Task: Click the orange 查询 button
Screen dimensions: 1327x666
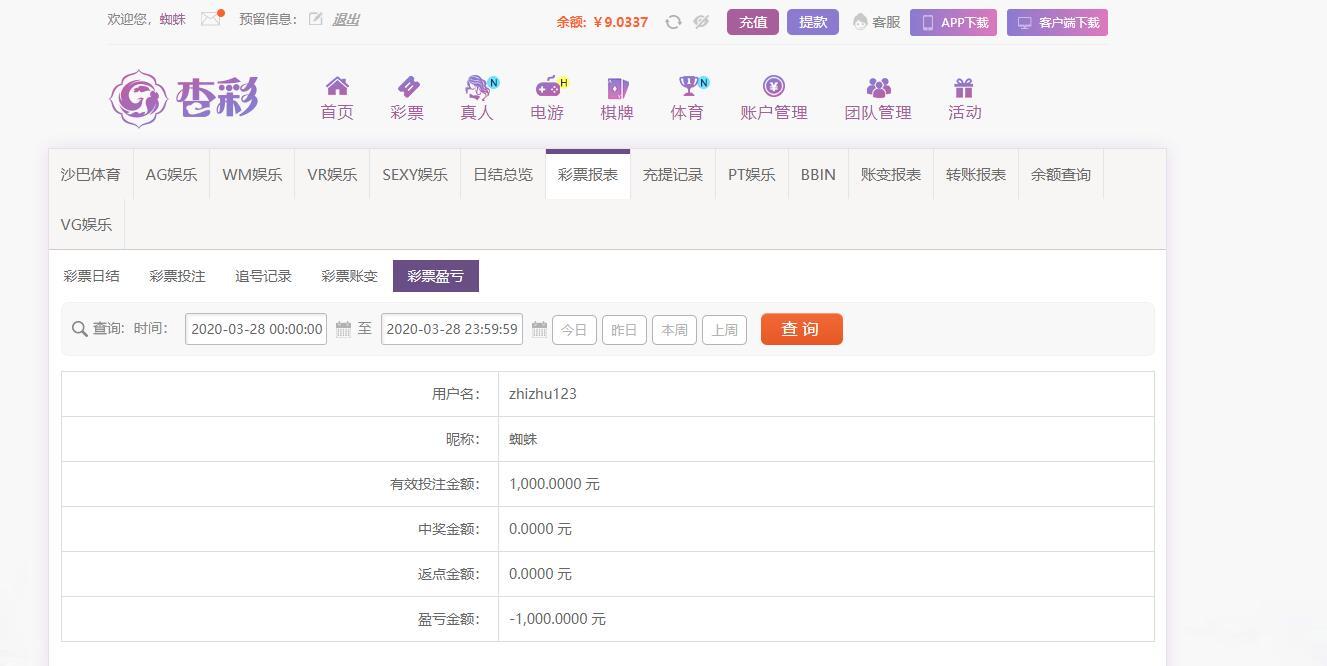Action: click(802, 329)
